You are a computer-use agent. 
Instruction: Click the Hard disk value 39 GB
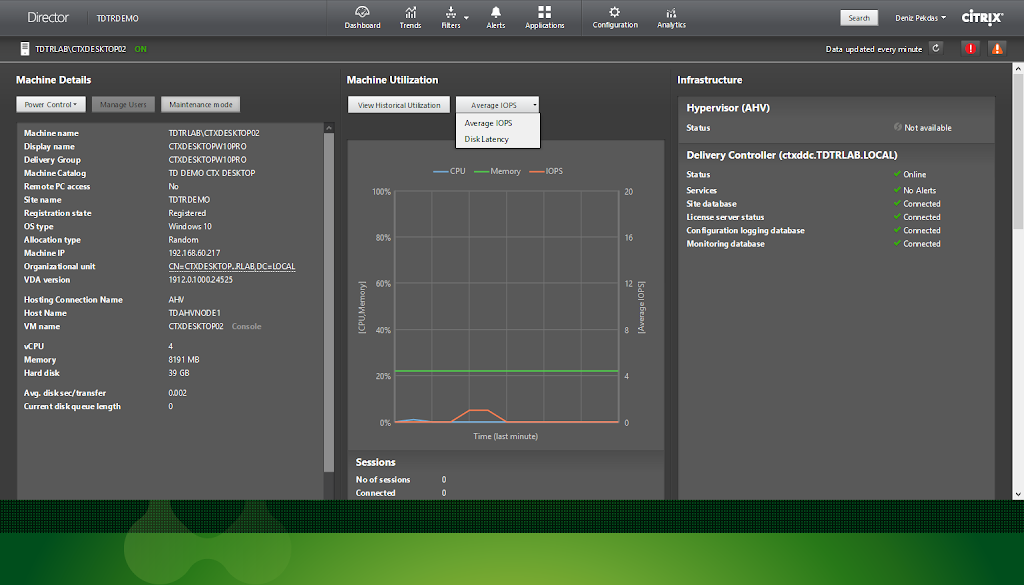[179, 373]
